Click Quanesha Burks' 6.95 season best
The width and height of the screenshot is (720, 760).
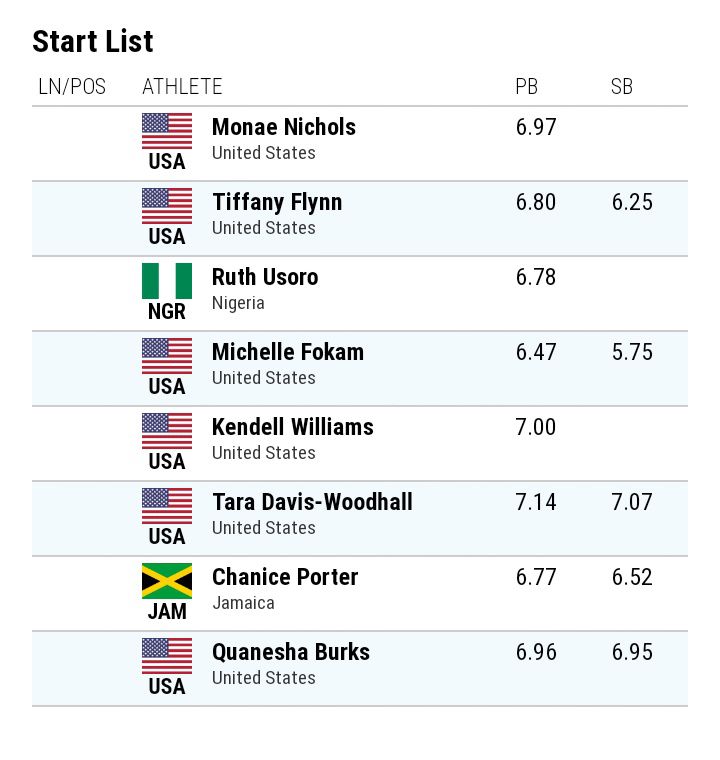pyautogui.click(x=632, y=652)
